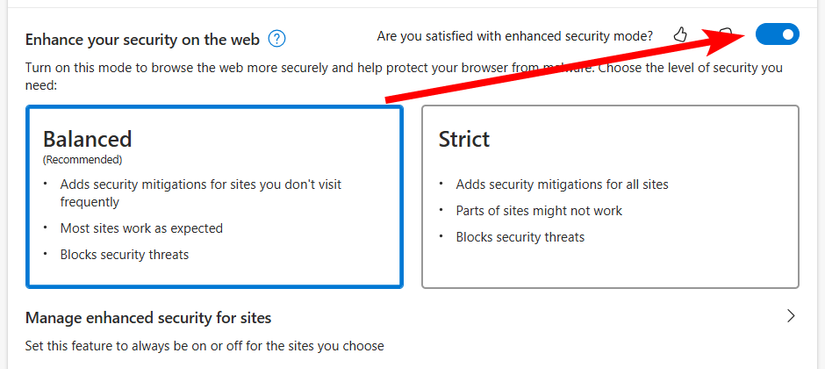825x369 pixels.
Task: Click 'Parts of sites might not work' bullet
Action: coord(539,211)
